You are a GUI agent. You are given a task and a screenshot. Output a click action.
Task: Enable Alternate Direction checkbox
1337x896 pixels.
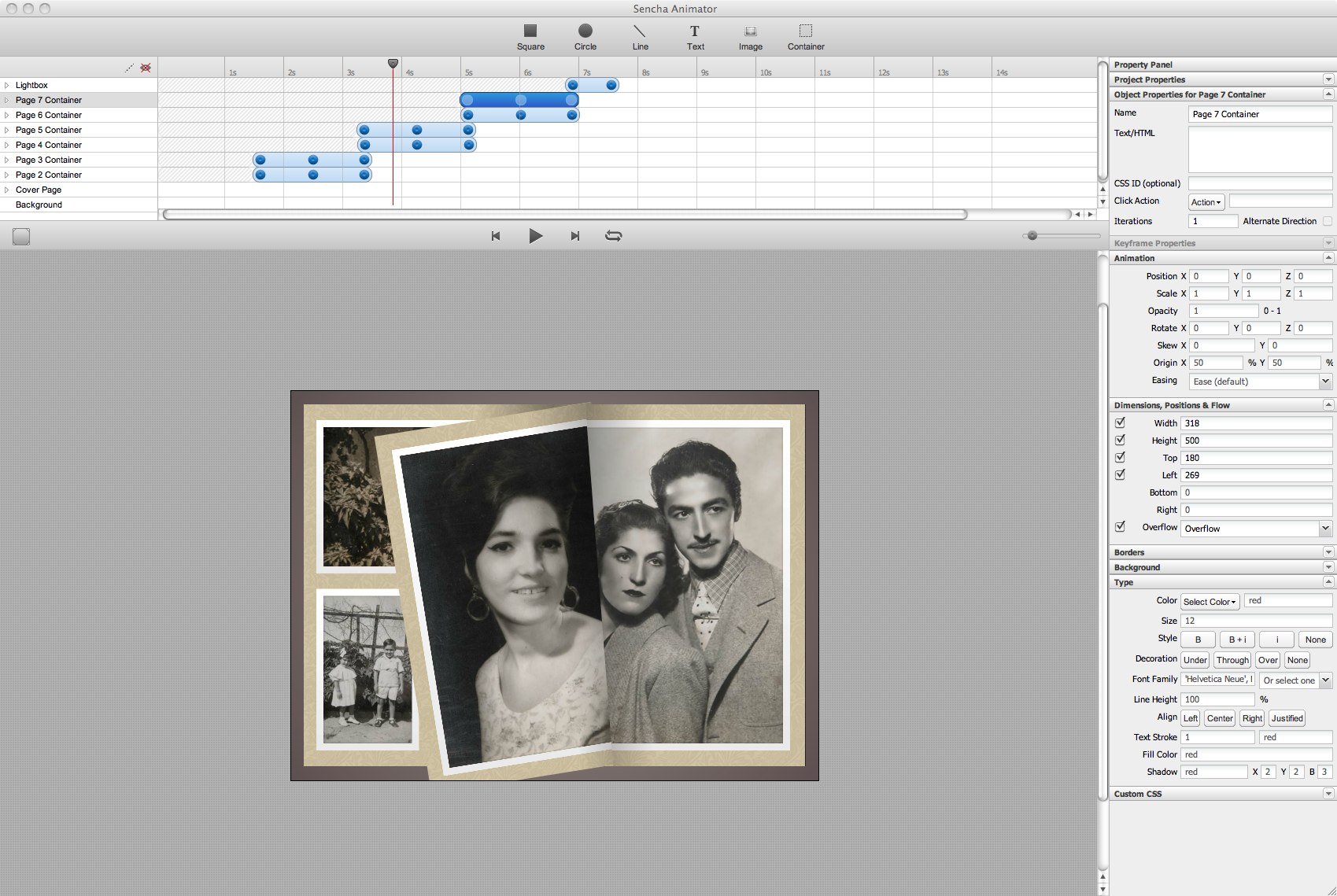pyautogui.click(x=1328, y=221)
